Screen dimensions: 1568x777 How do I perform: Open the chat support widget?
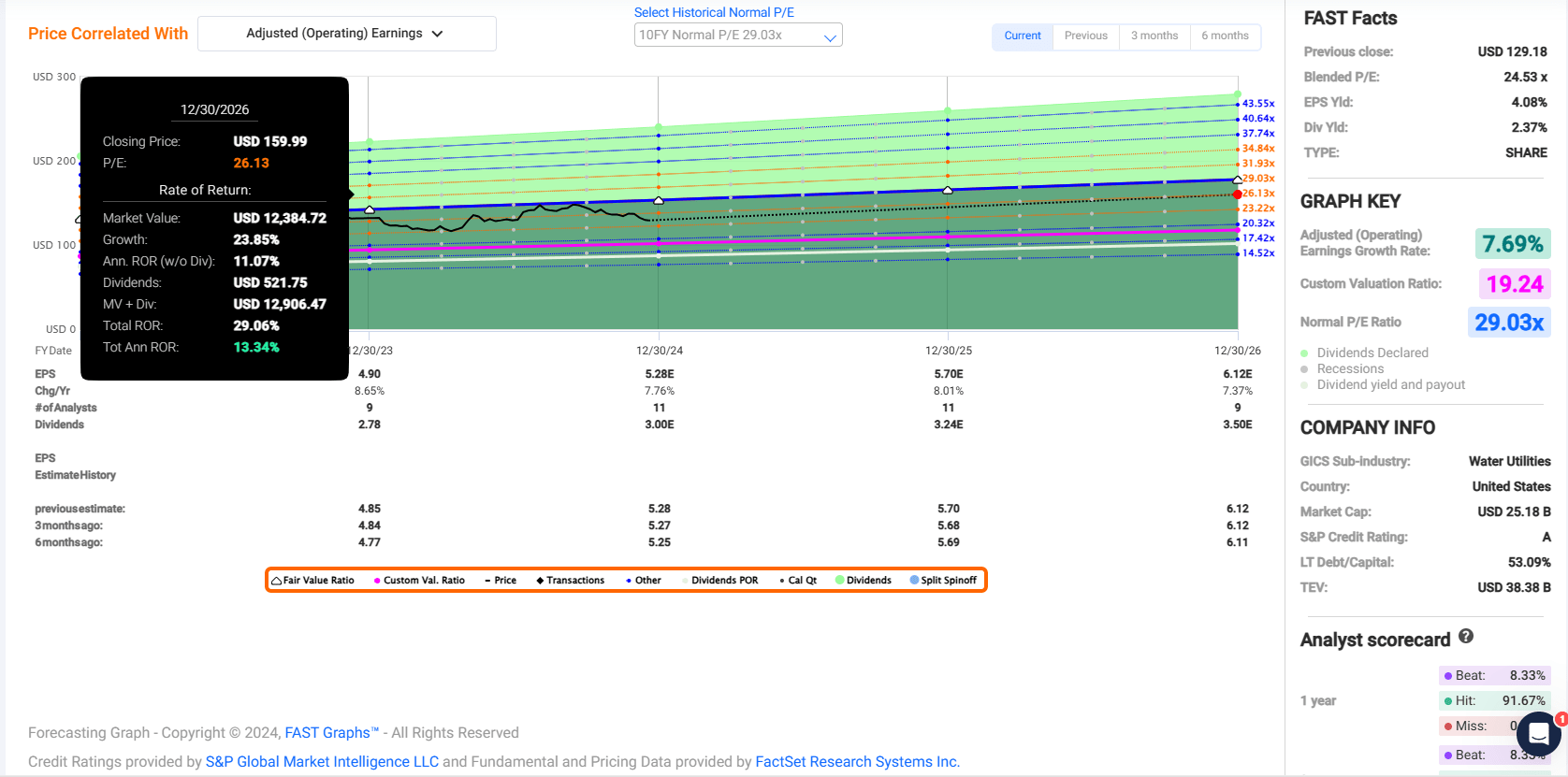coord(1538,733)
